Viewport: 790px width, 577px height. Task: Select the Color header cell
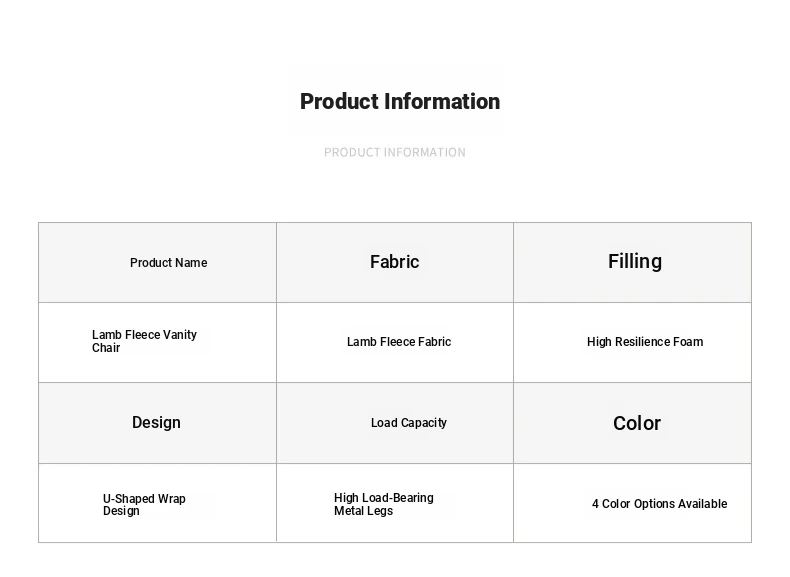[632, 423]
